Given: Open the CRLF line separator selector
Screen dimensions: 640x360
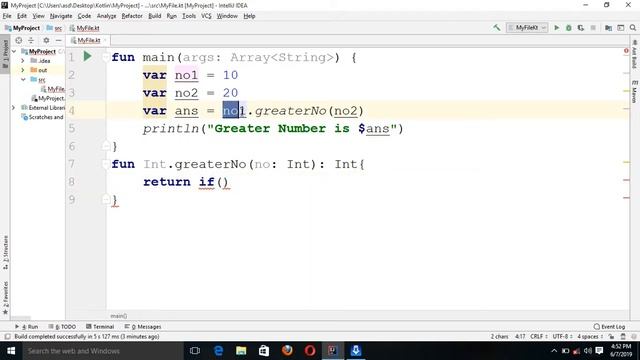Looking at the screenshot, I should [x=539, y=337].
